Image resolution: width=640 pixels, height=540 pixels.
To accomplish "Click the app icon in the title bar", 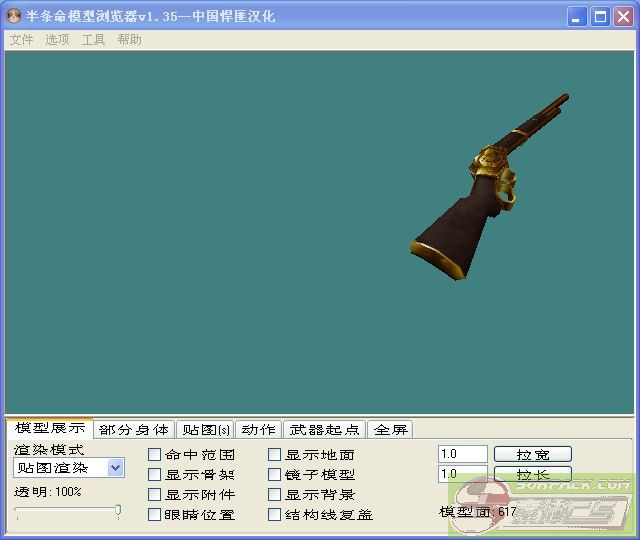I will pos(15,16).
